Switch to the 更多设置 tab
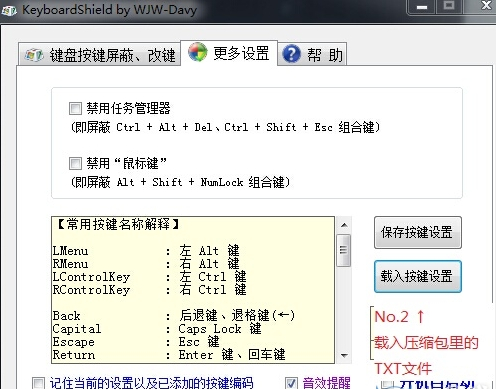This screenshot has width=496, height=389. click(229, 53)
